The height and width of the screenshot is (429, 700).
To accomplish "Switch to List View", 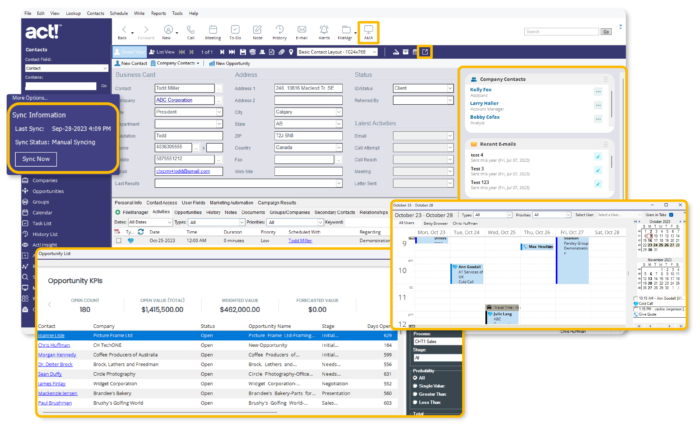I will coord(162,52).
